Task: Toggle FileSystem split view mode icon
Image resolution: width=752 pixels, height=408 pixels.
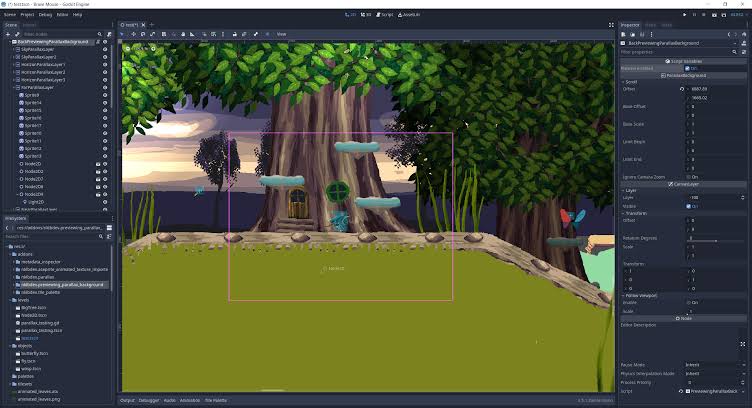Action: pyautogui.click(x=109, y=228)
